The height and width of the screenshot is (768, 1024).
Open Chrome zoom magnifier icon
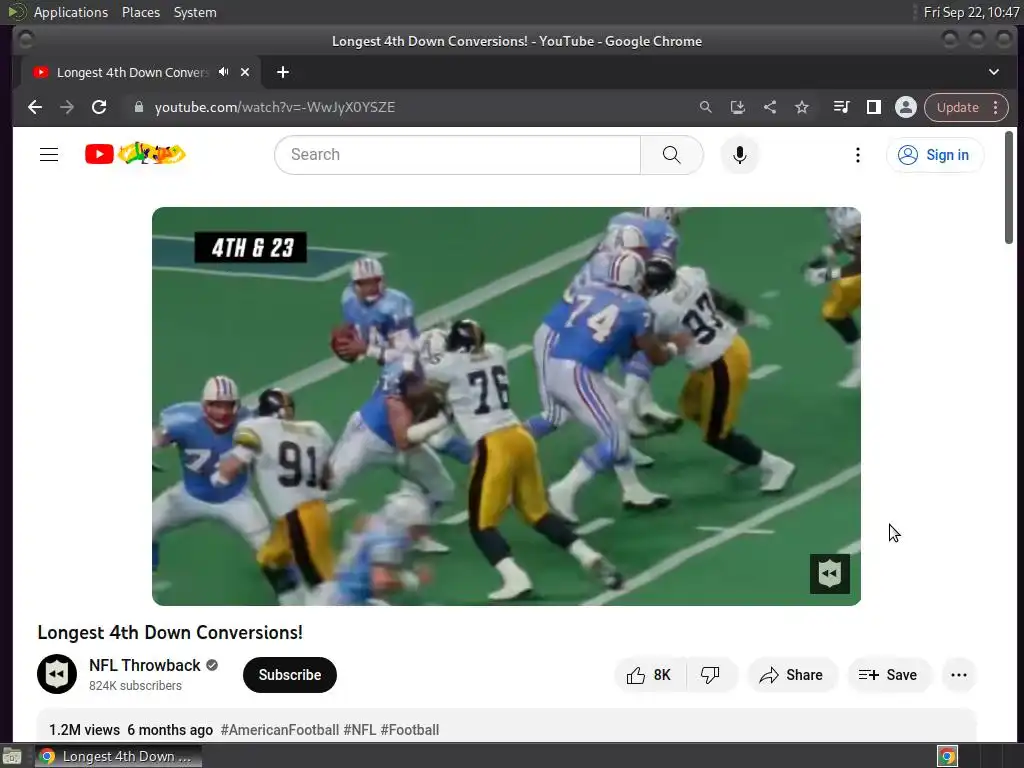coord(705,107)
